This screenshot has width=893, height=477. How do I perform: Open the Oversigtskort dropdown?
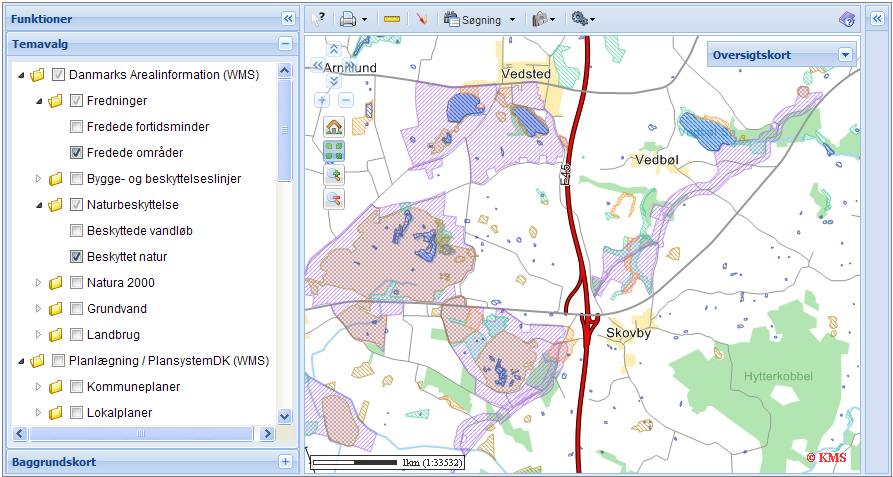[845, 55]
